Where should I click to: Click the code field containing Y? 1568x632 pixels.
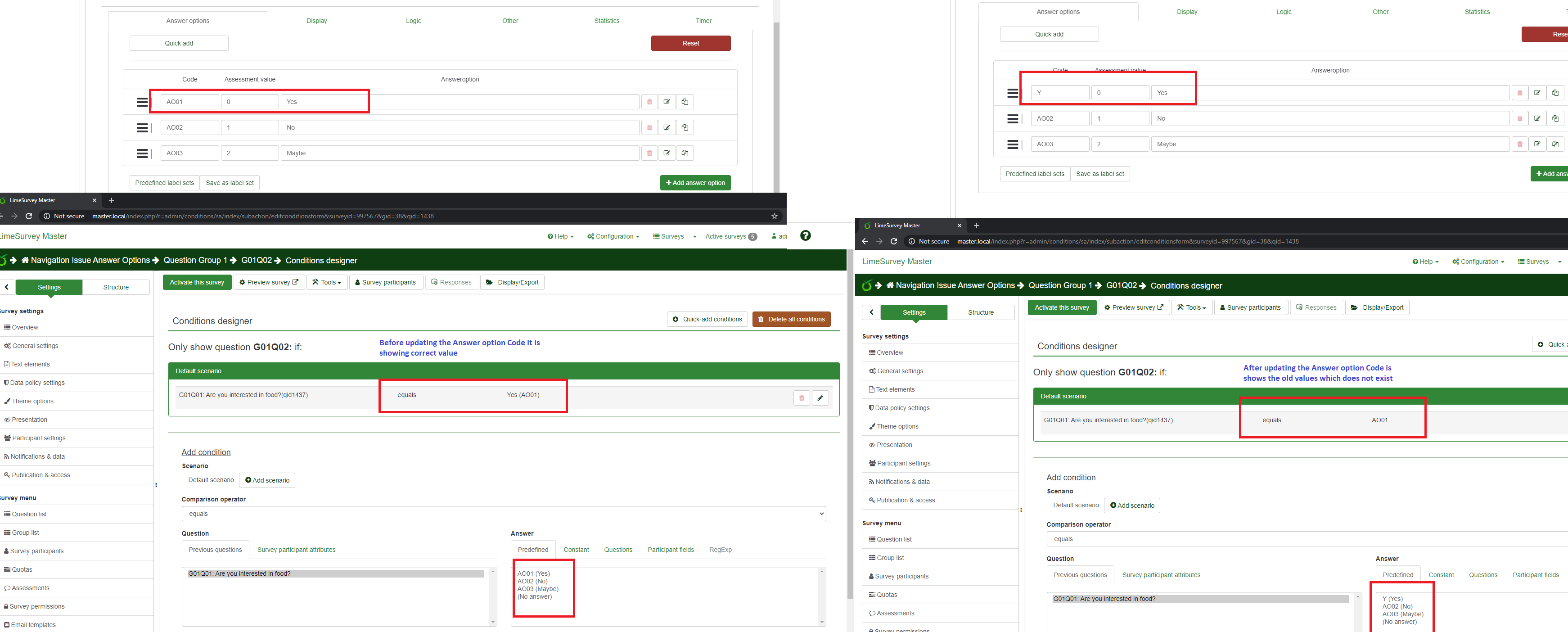click(x=1060, y=93)
